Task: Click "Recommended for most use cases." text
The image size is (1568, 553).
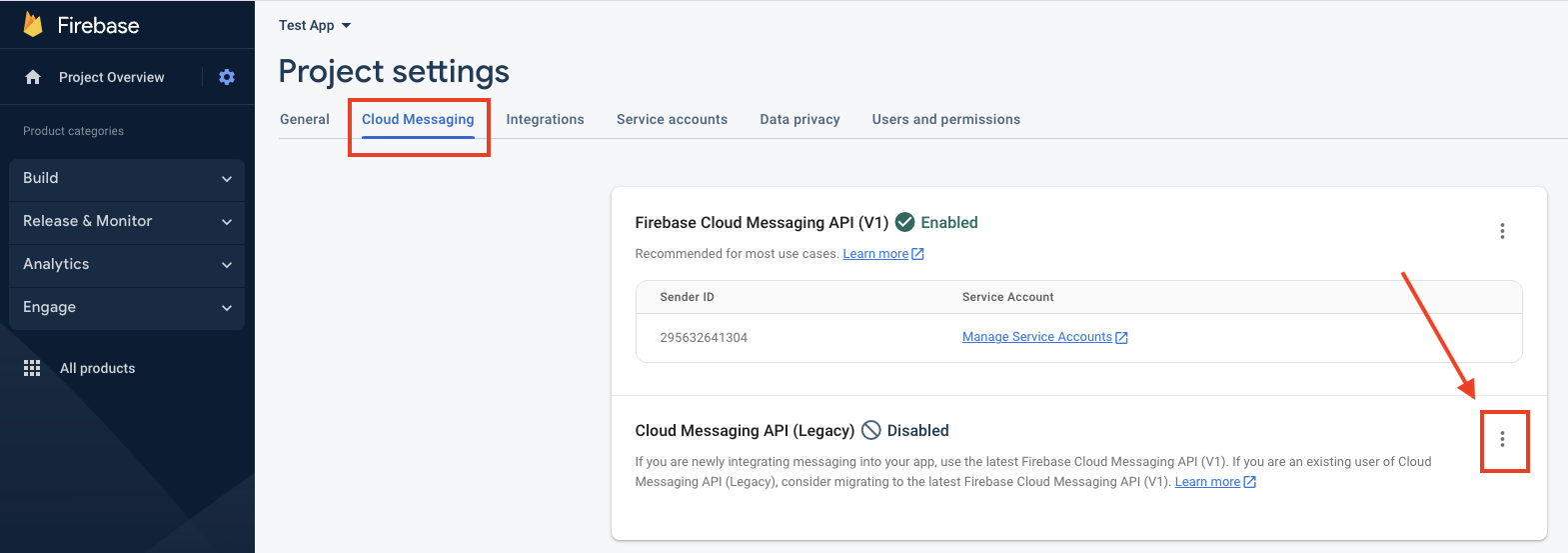Action: point(737,254)
